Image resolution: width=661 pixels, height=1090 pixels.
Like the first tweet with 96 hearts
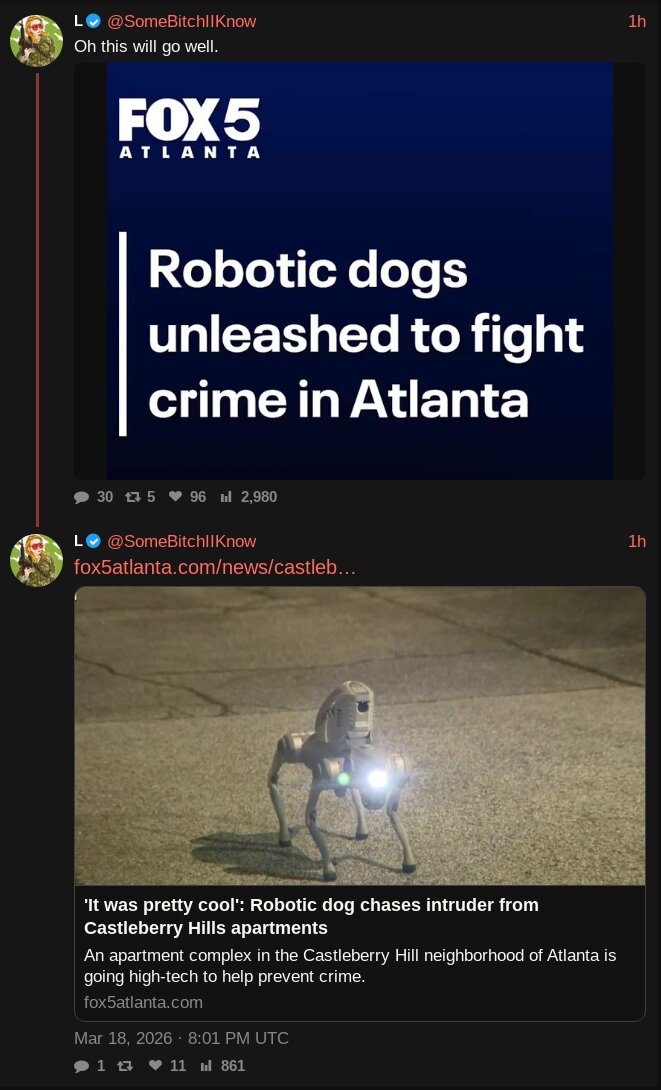[175, 496]
